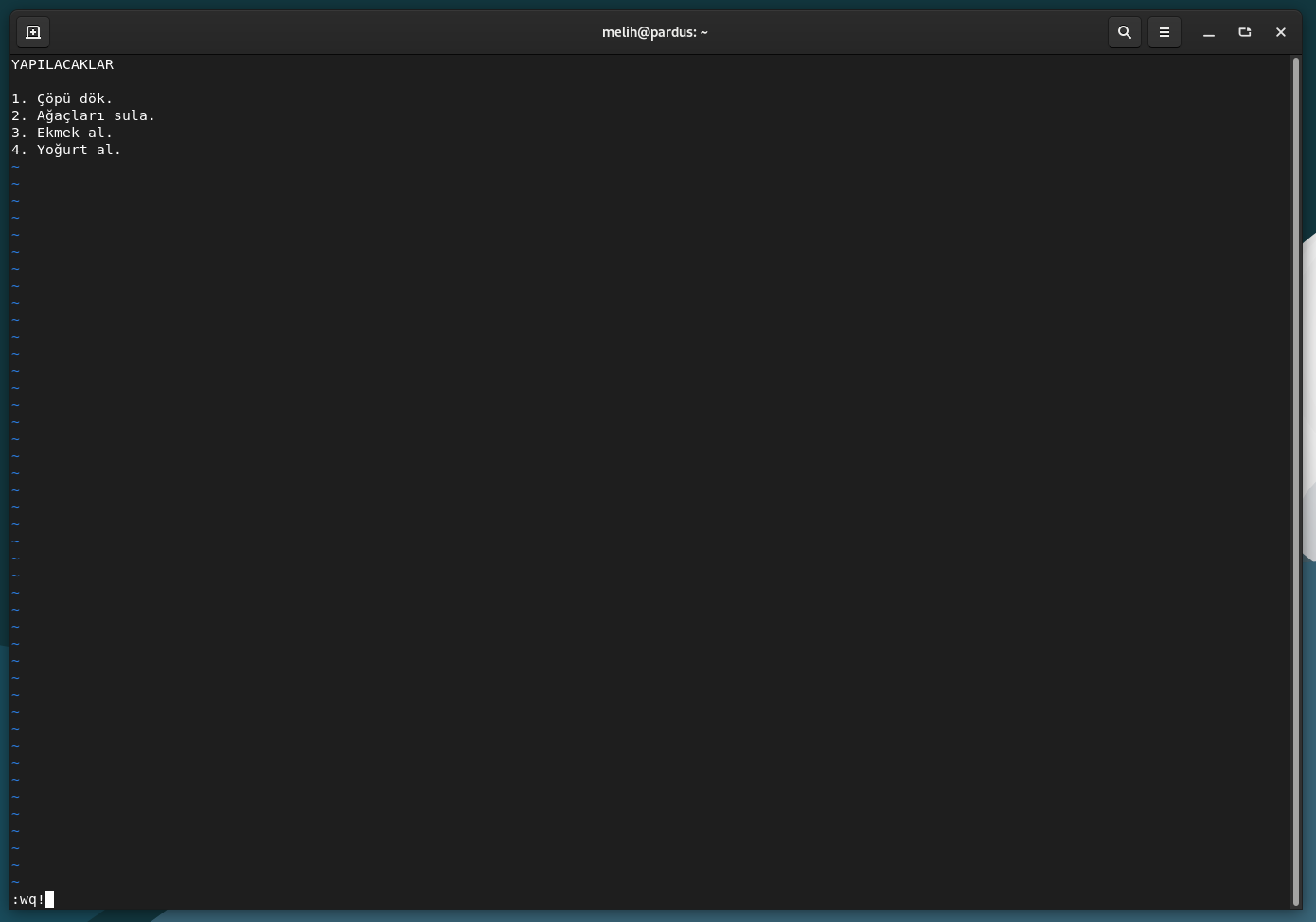Click the word 'Yoğurt' in line 4
Image resolution: width=1316 pixels, height=922 pixels.
pyautogui.click(x=62, y=150)
